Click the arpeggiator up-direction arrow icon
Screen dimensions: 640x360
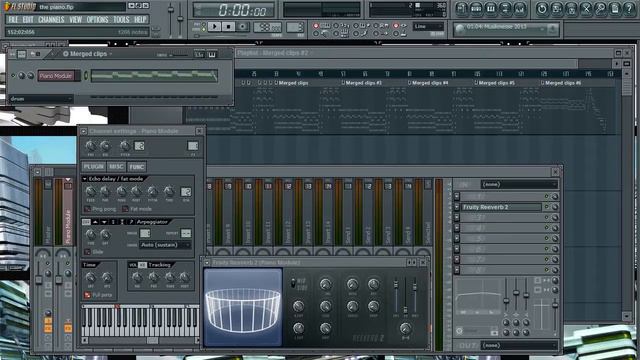pyautogui.click(x=95, y=222)
